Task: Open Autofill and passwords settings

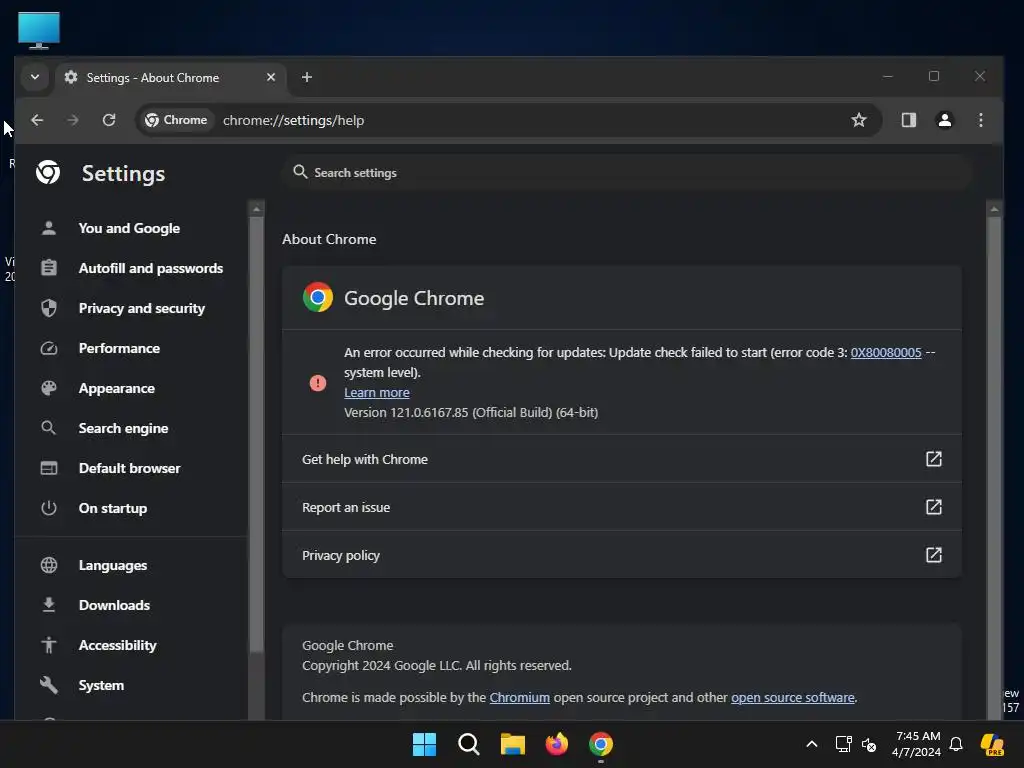Action: pyautogui.click(x=150, y=268)
